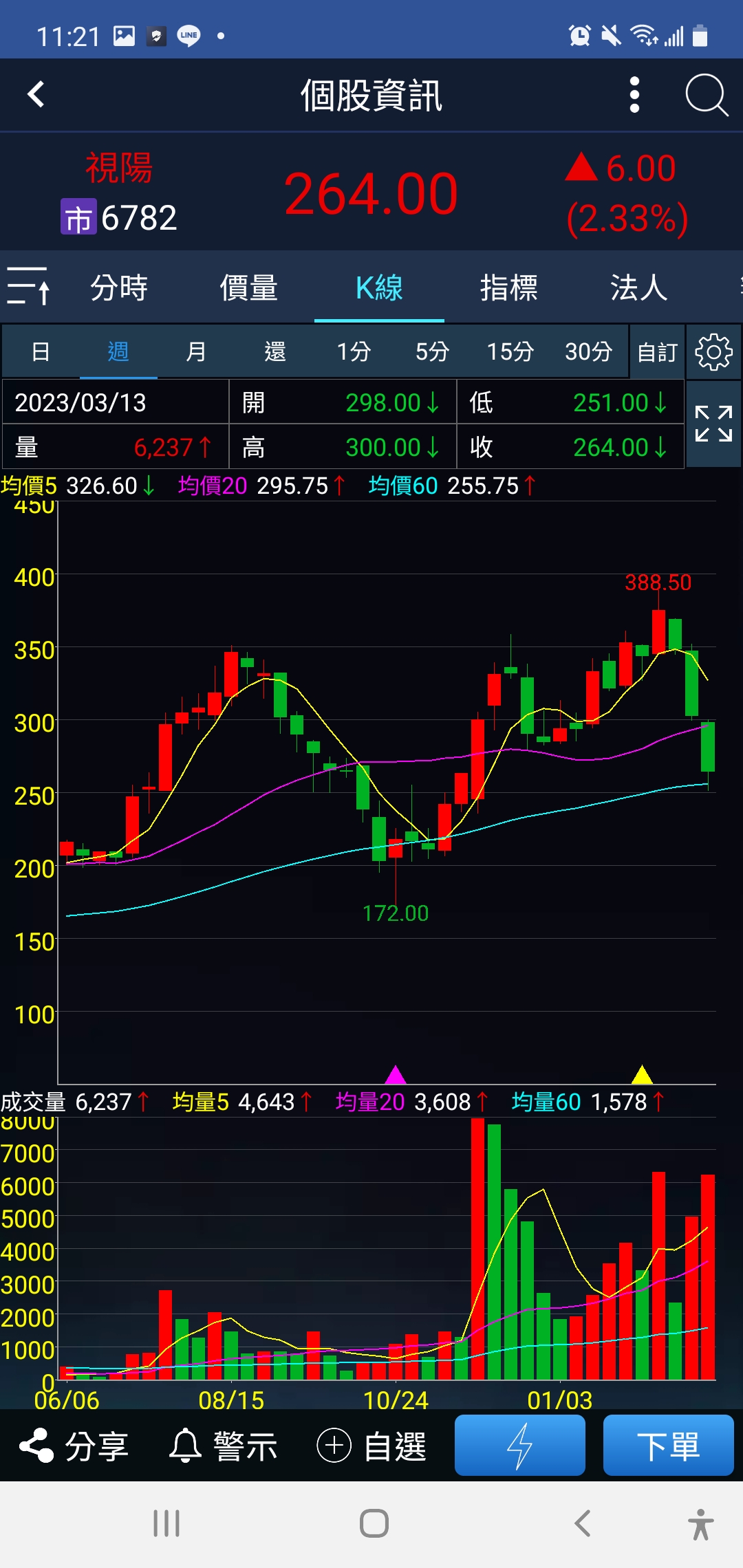Select 30分 chart interval
The width and height of the screenshot is (743, 1568).
tap(589, 351)
